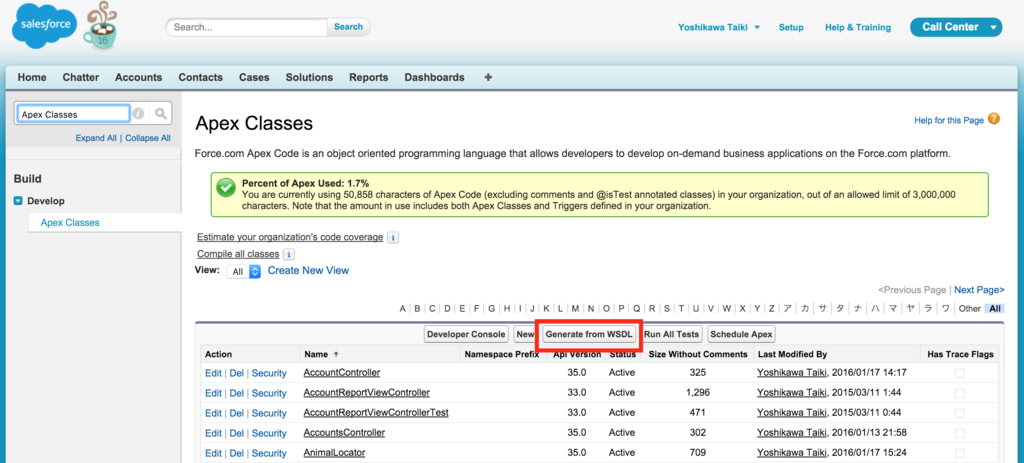Image resolution: width=1024 pixels, height=463 pixels.
Task: Toggle trace flag checkbox for AnimalLocator
Action: 959,453
